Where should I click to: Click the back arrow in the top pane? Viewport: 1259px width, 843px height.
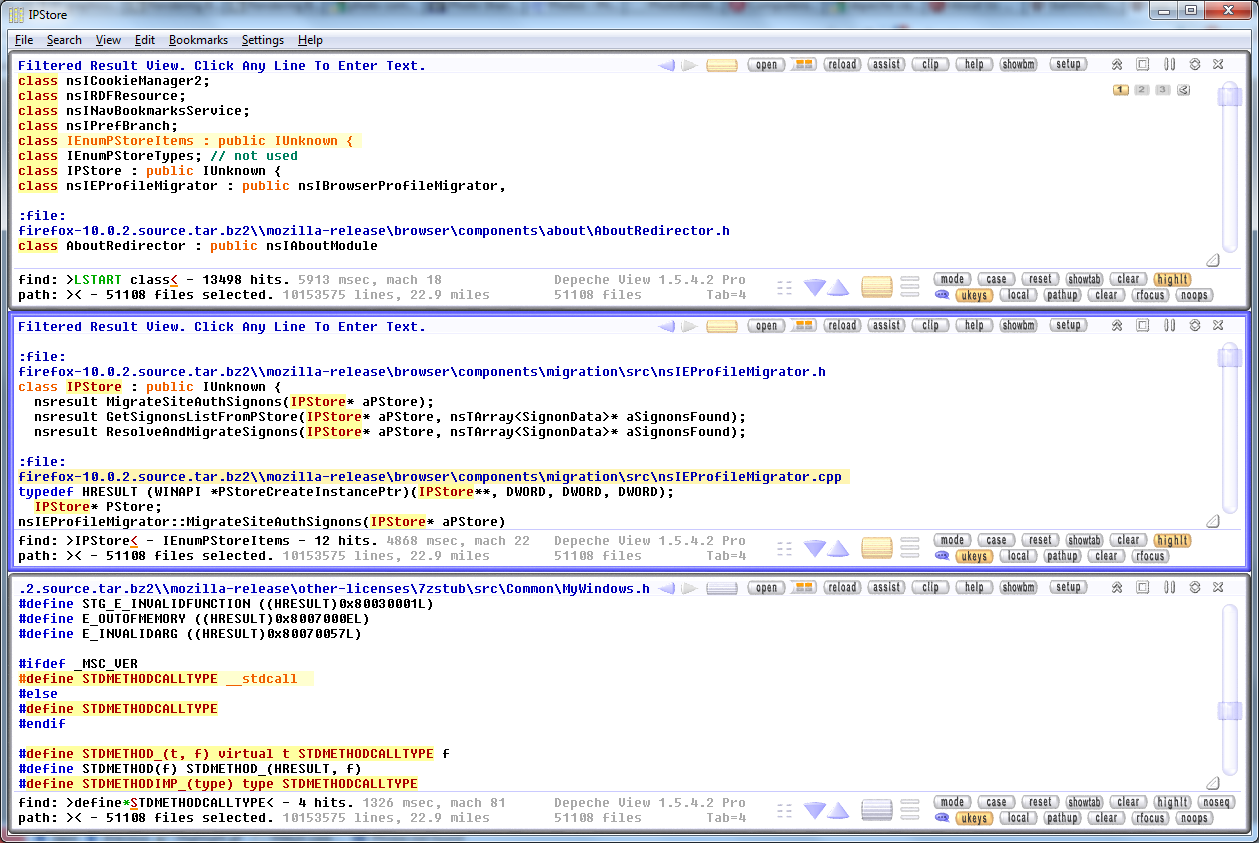coord(666,65)
